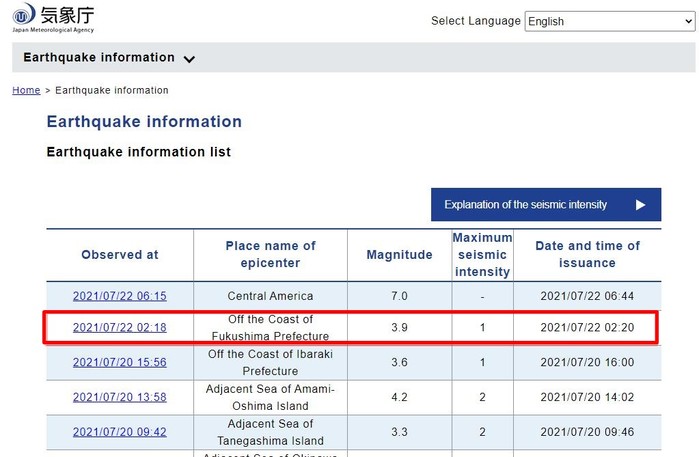Click the Earthquake information page title heading
Viewport: 699px width, 457px height.
coord(144,122)
